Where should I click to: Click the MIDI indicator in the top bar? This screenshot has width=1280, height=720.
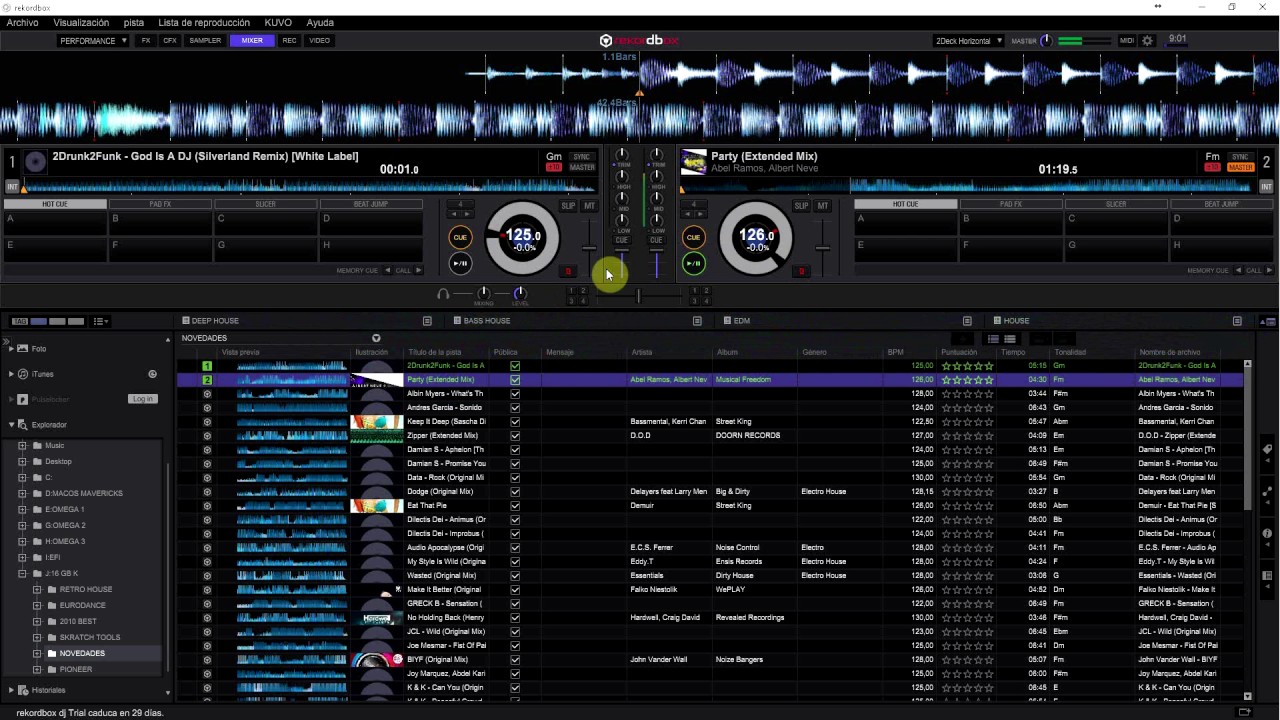[1127, 41]
